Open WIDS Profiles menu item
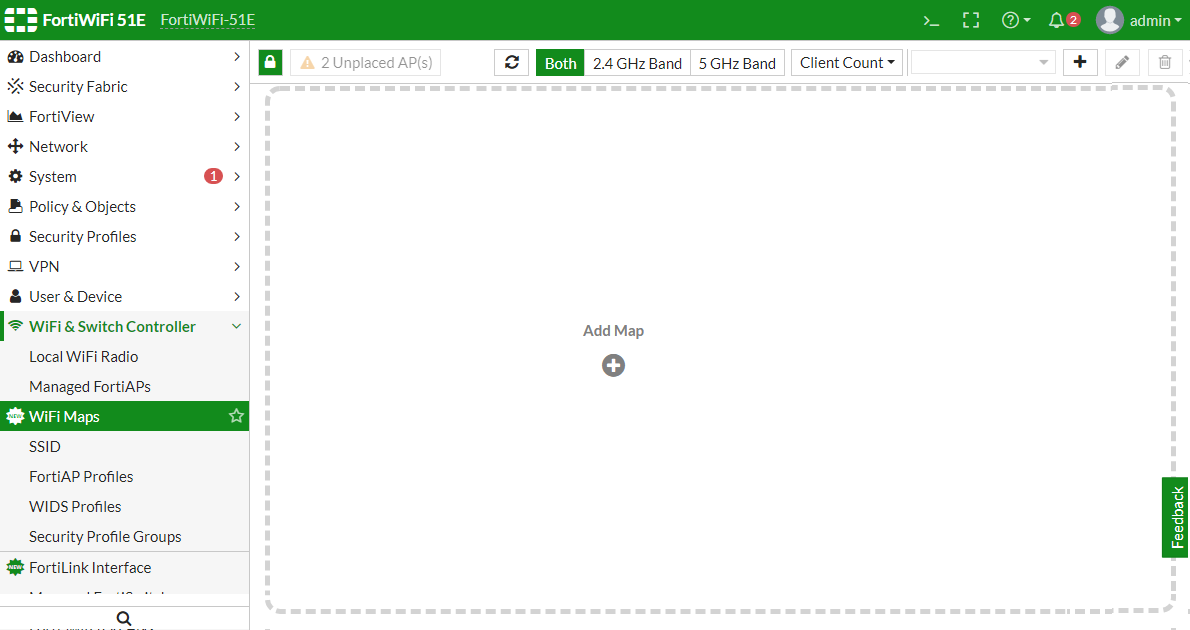The width and height of the screenshot is (1190, 630). coord(124,506)
